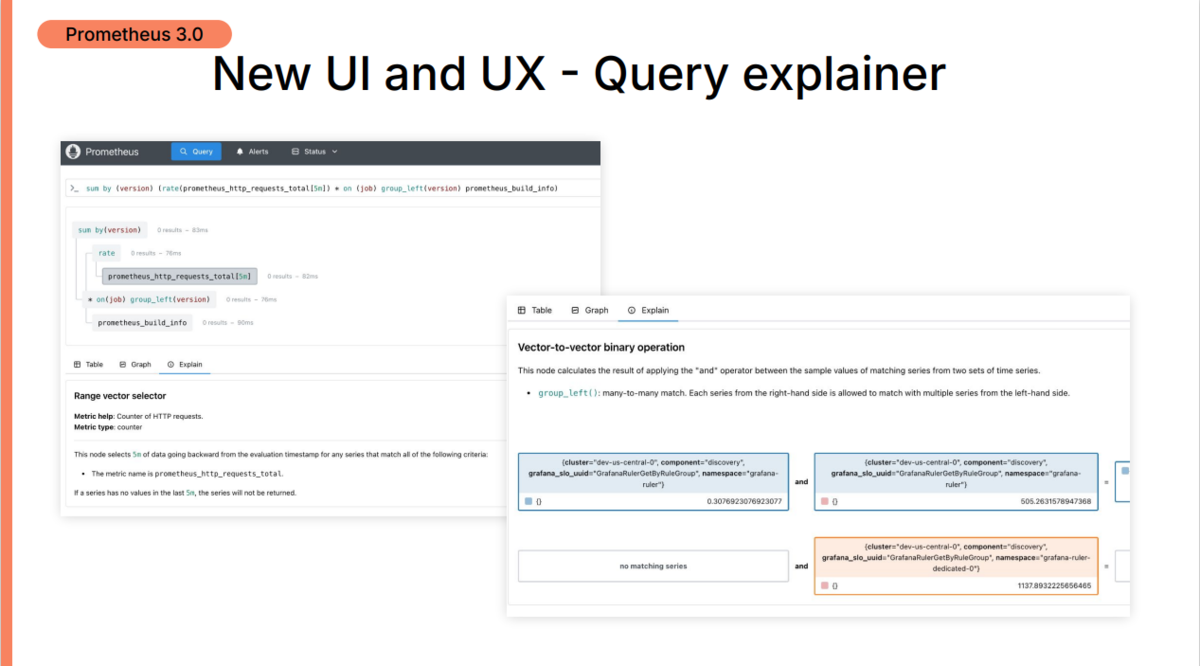Select Explain tab above Range vector selector
1200x666 pixels.
185,365
